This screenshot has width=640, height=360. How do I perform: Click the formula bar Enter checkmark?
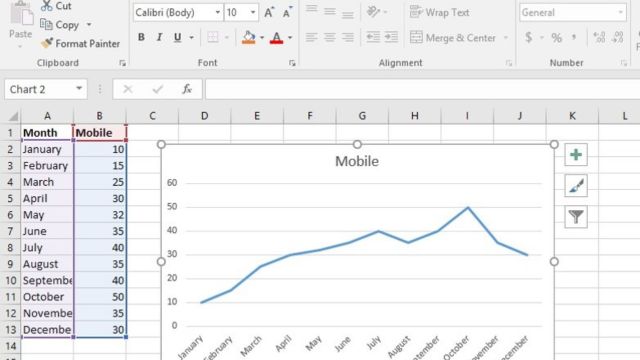(158, 89)
